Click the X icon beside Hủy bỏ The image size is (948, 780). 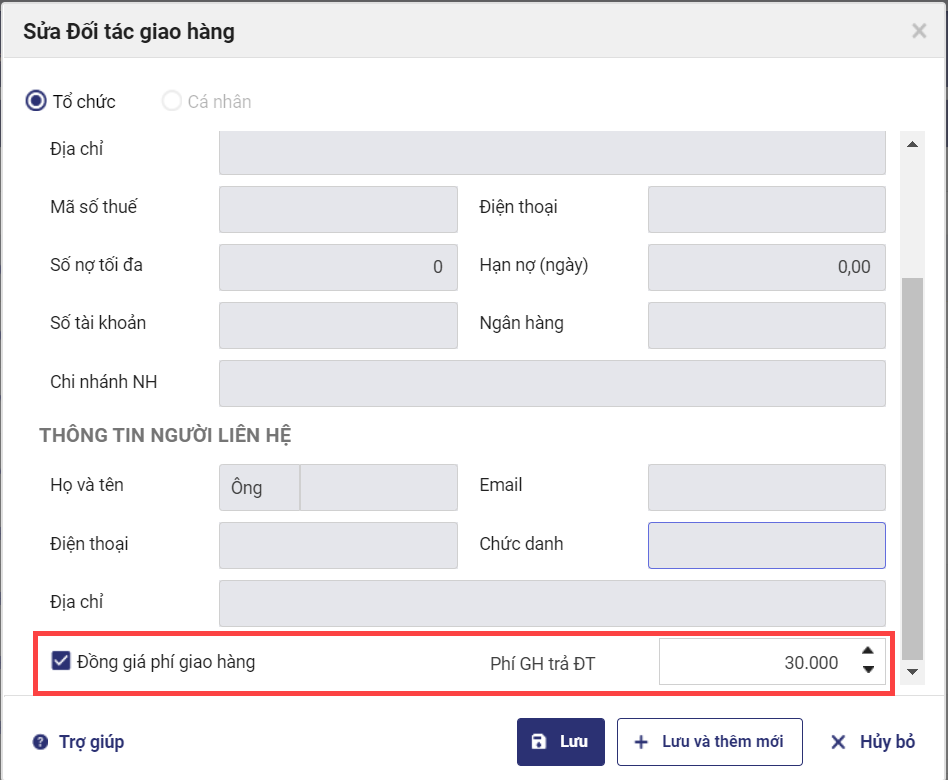[x=839, y=742]
